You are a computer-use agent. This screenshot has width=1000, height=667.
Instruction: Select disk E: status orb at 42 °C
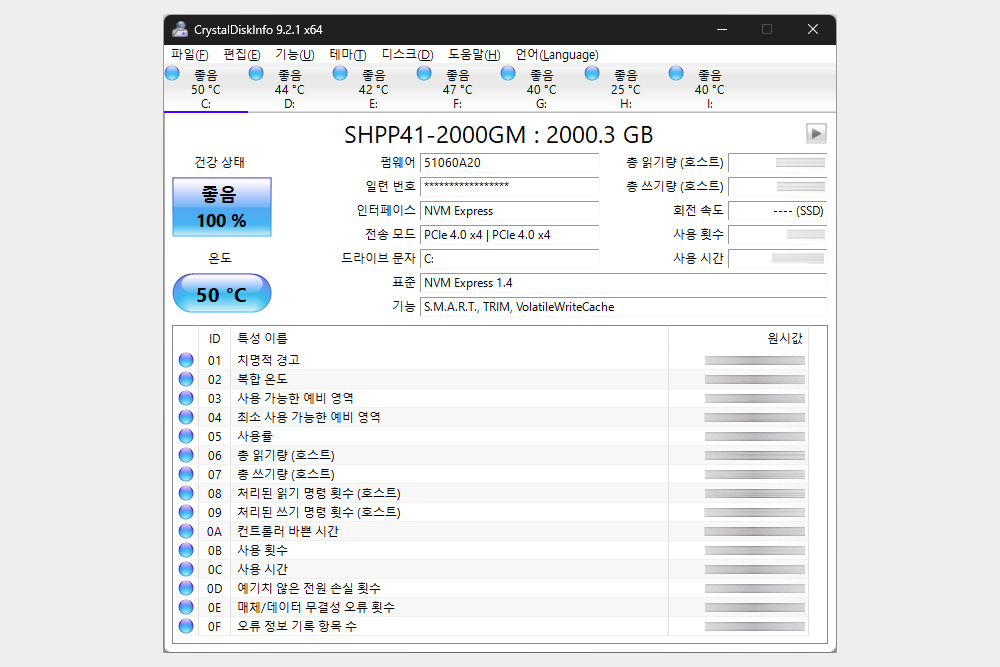tap(341, 73)
